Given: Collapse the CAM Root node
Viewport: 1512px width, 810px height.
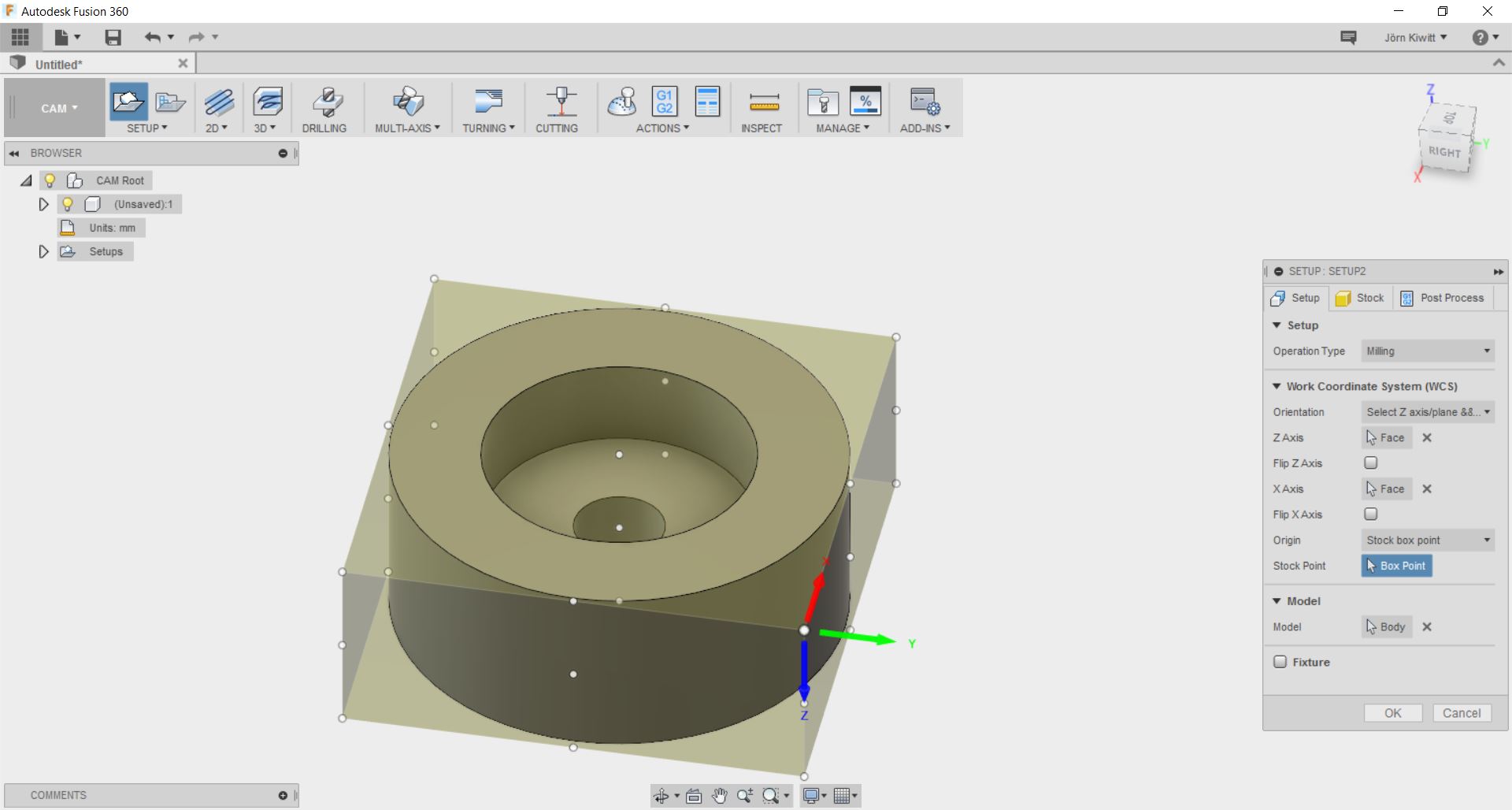Looking at the screenshot, I should 26,180.
